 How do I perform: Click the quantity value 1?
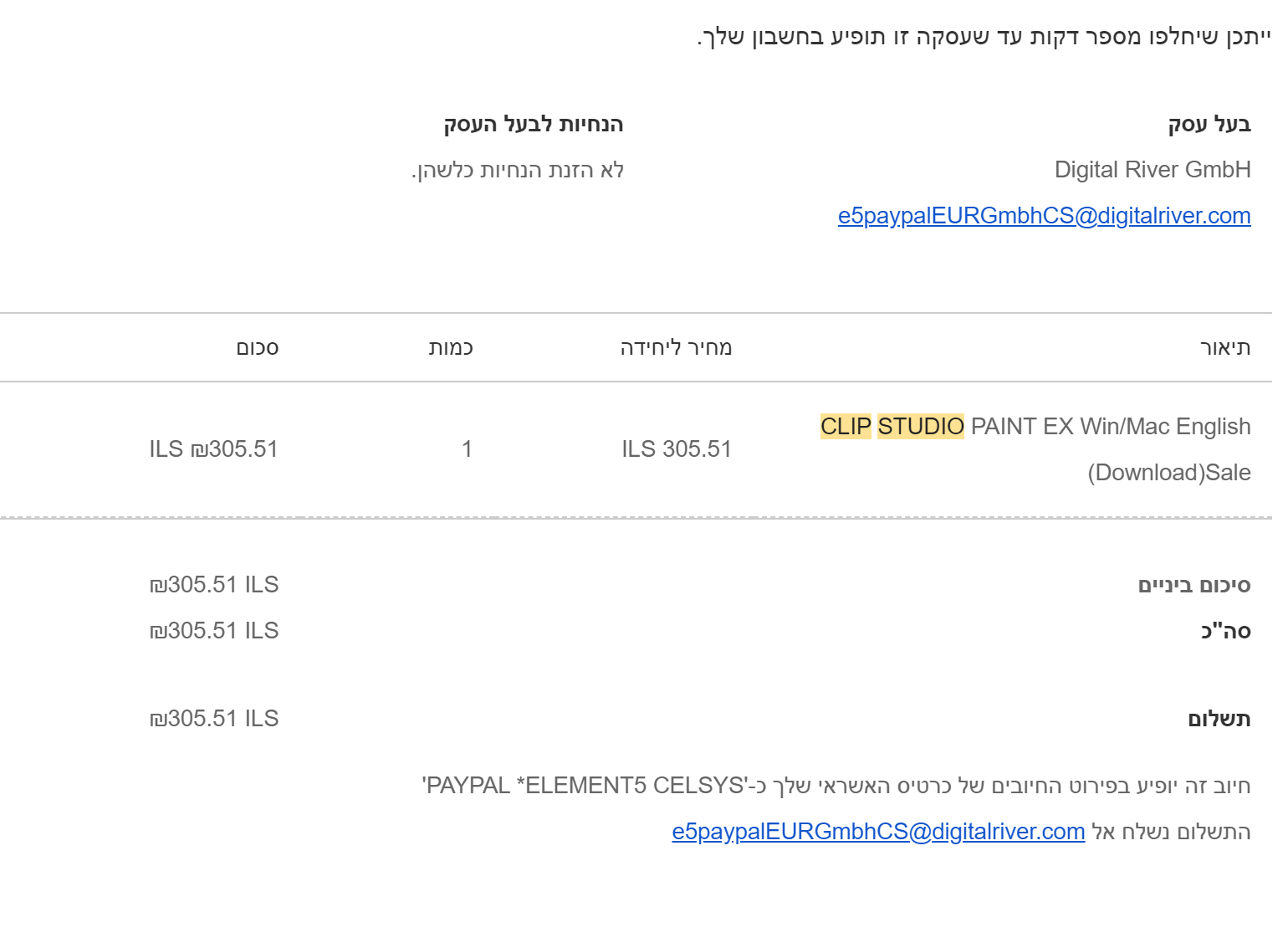pos(467,449)
